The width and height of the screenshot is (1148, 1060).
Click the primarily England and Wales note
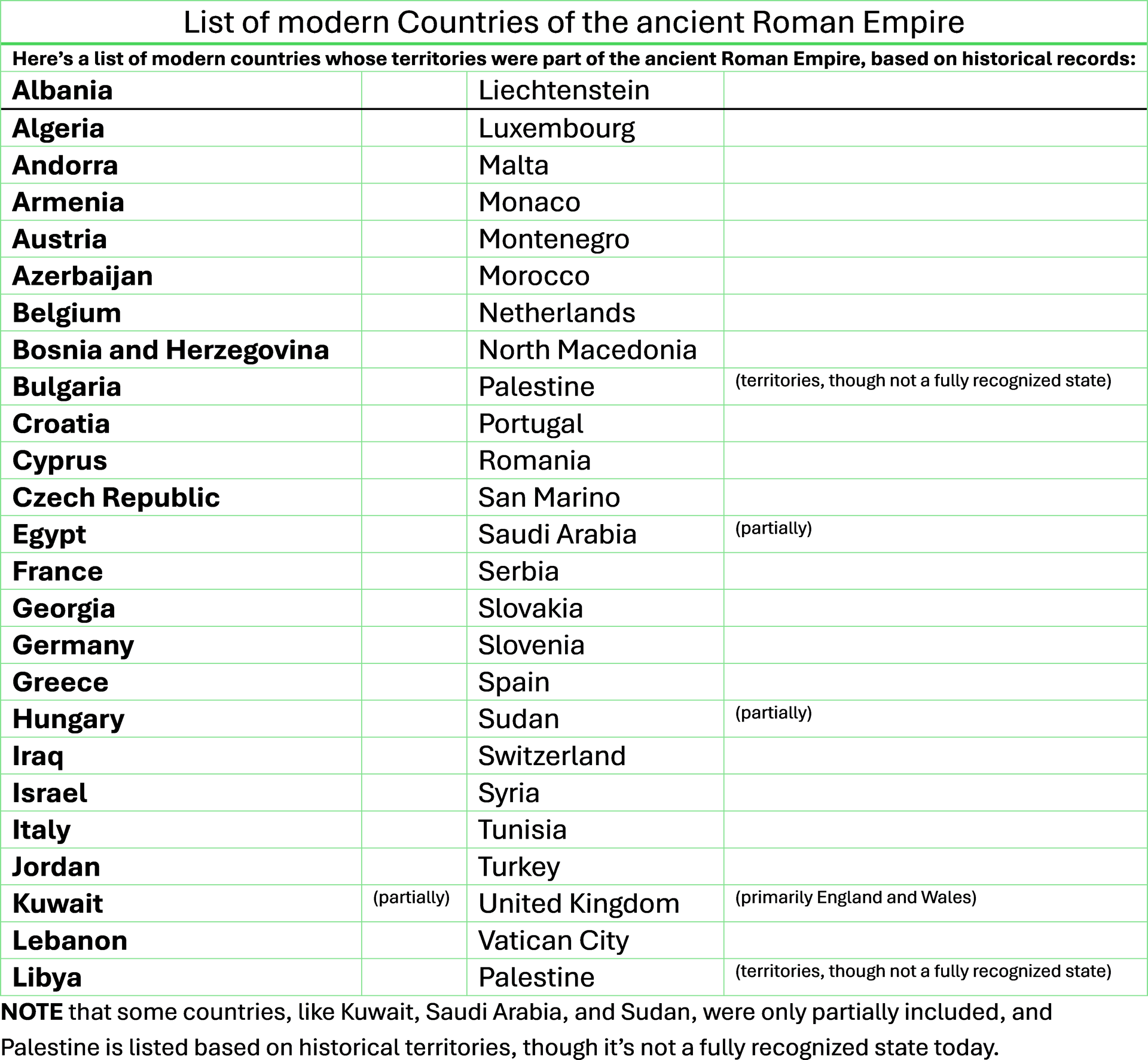coord(856,897)
